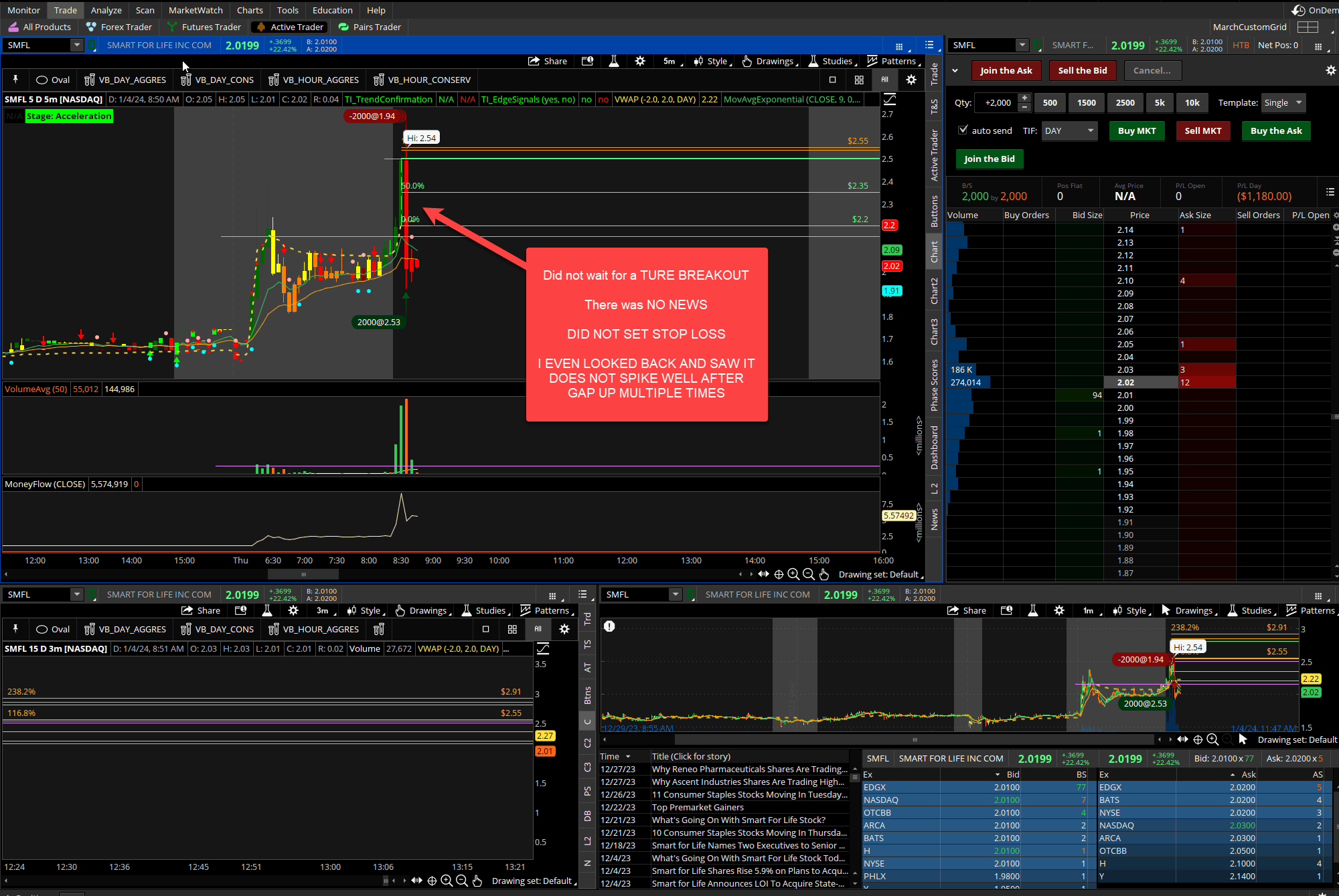Open Active Trader settings gear icon
Screen dimensions: 1339x896
(1330, 70)
